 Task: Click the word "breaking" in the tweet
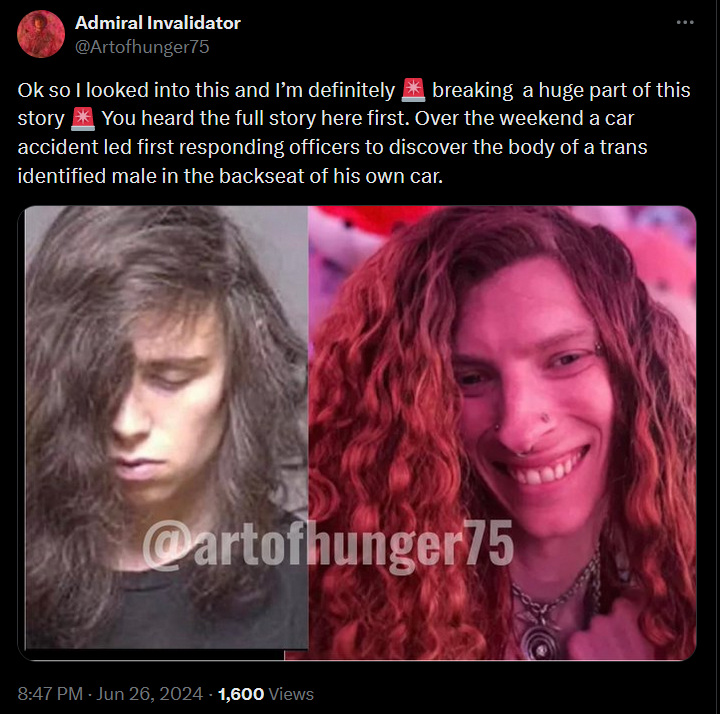(x=472, y=91)
